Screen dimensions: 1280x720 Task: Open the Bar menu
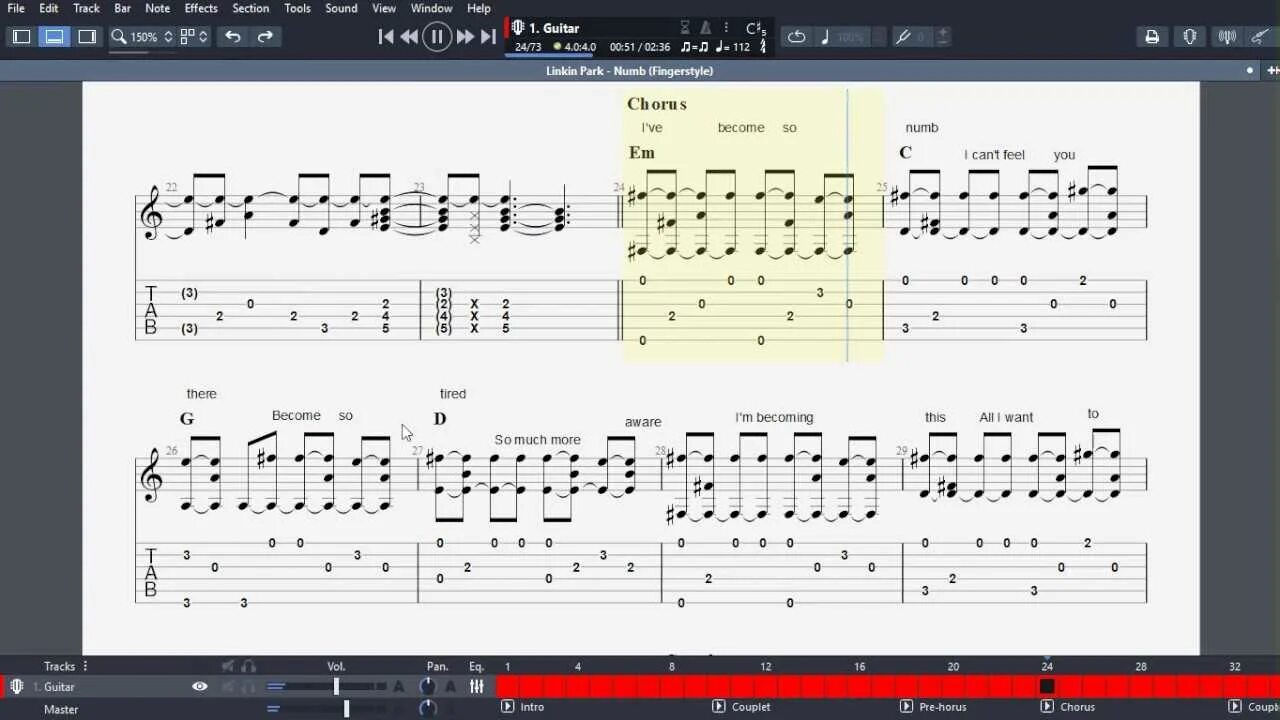click(123, 8)
